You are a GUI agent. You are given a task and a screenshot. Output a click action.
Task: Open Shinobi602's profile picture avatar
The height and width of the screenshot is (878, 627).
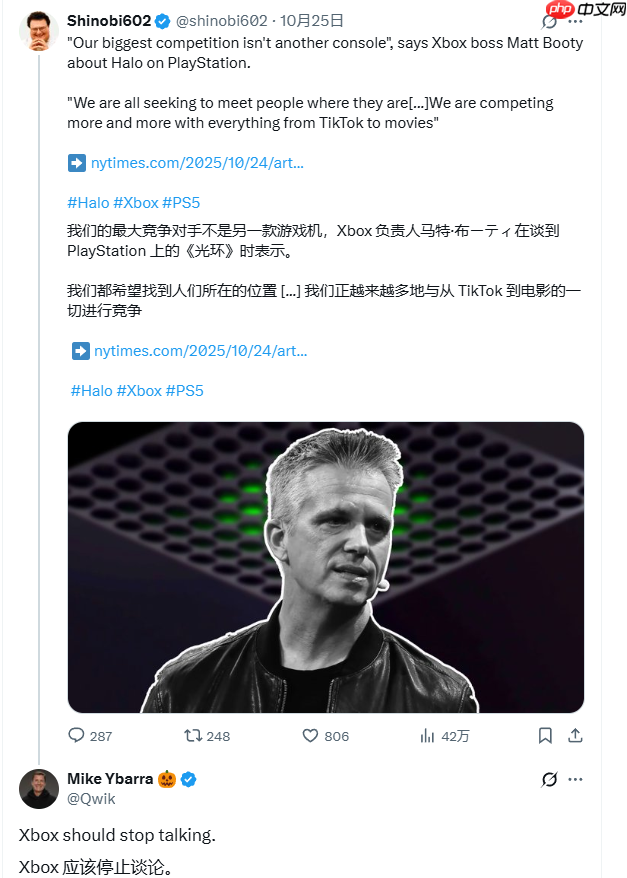(38, 30)
